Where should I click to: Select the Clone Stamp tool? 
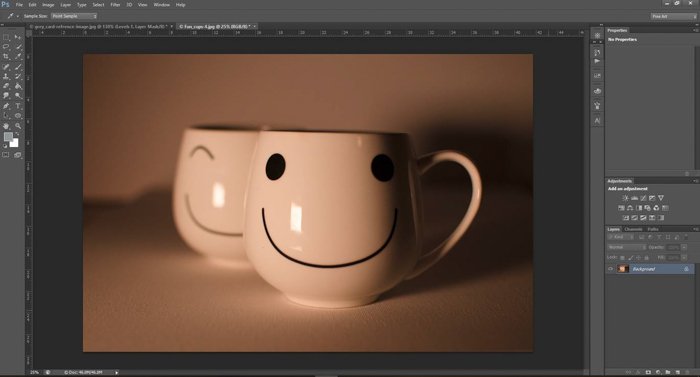[x=6, y=76]
